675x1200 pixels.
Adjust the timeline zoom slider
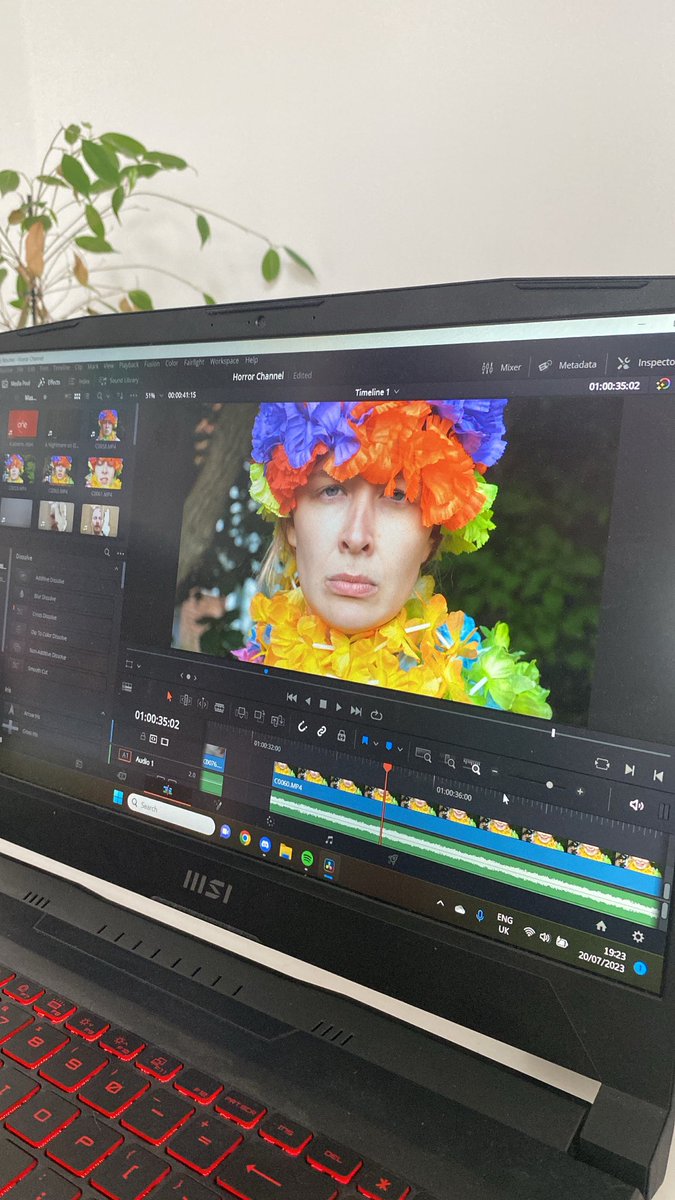click(548, 785)
